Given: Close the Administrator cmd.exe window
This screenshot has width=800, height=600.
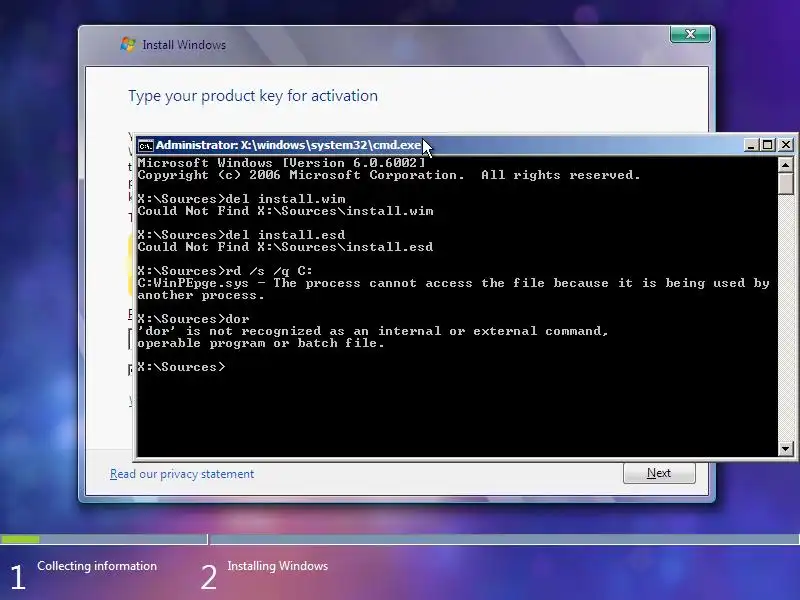Looking at the screenshot, I should pos(786,145).
